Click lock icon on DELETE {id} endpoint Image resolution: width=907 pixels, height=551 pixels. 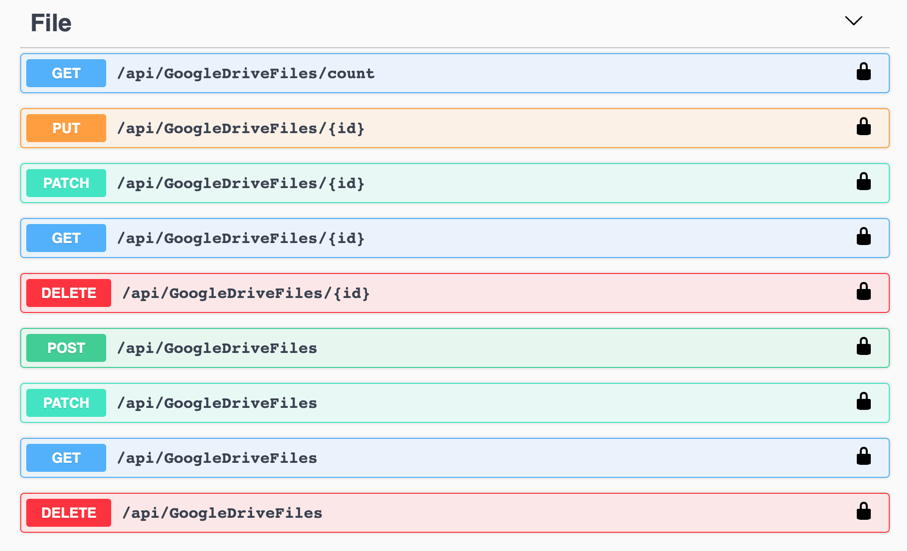point(864,291)
